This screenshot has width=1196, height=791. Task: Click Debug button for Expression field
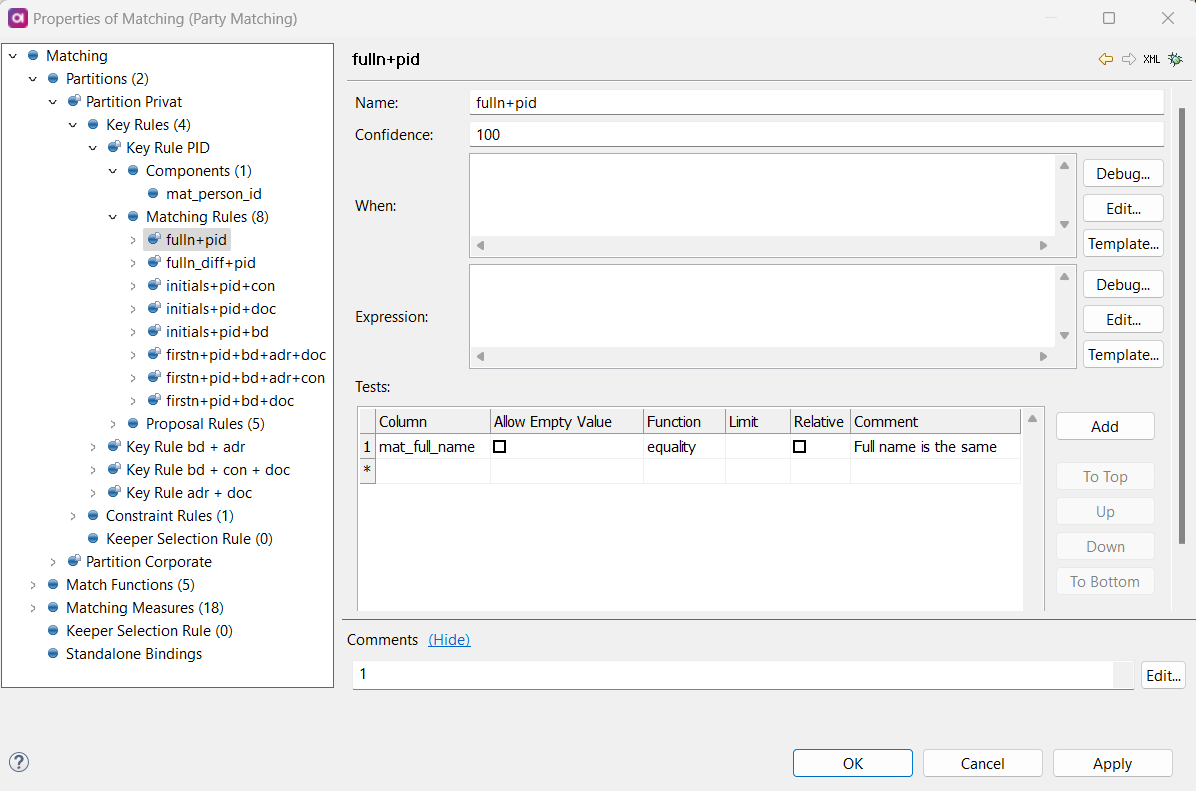coord(1123,284)
